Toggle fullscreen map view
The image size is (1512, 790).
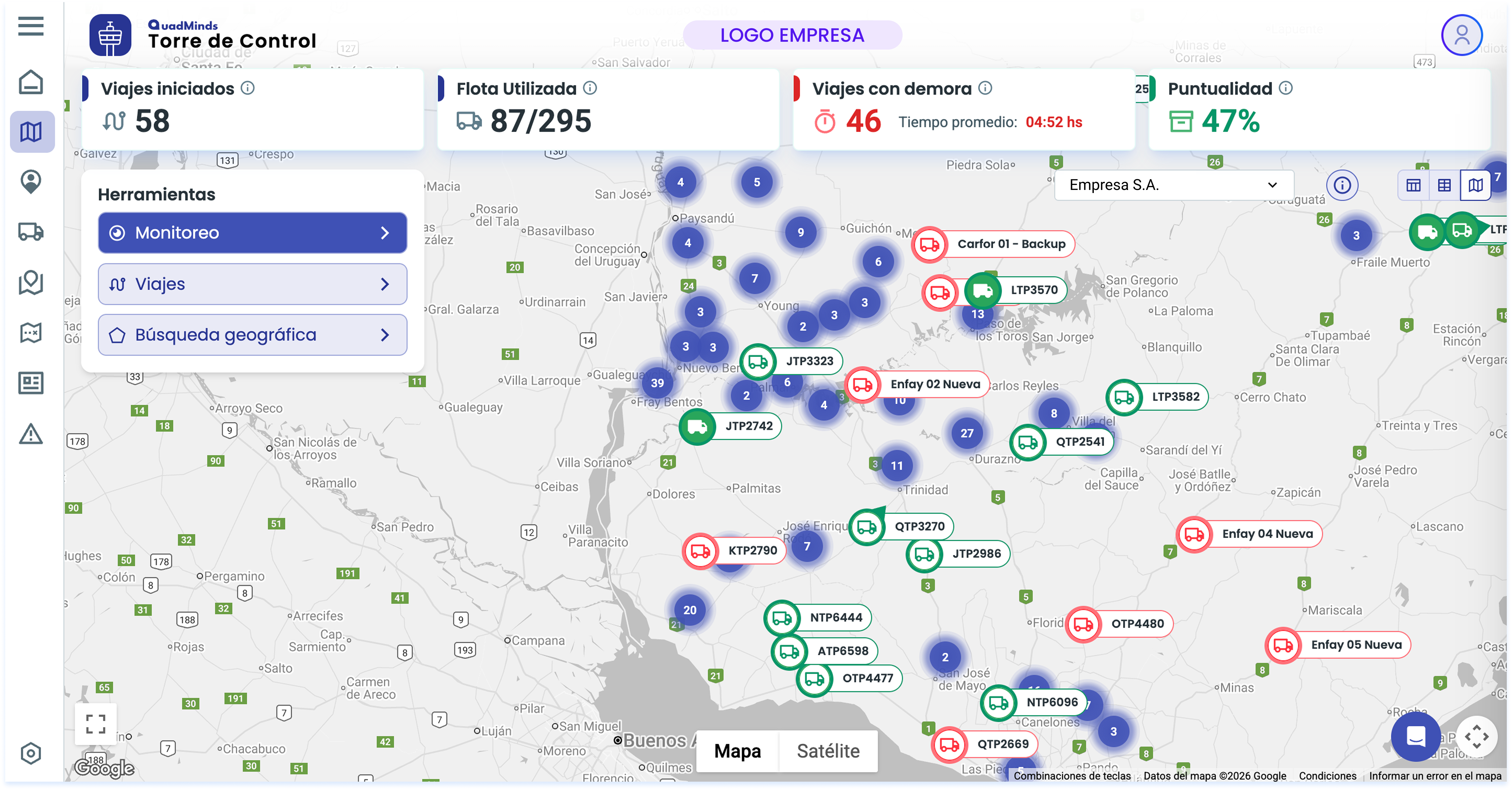tap(96, 724)
